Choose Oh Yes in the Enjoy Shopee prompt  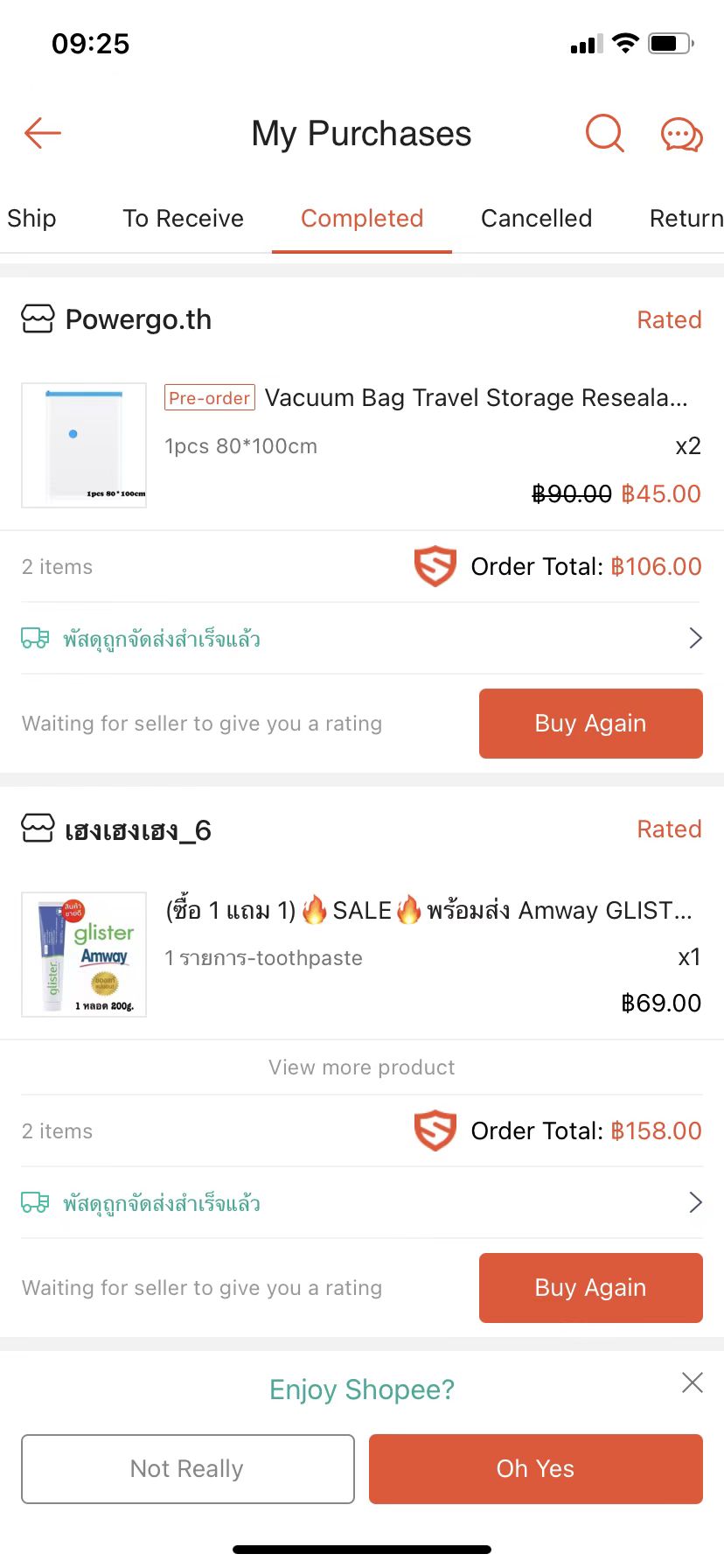[535, 1468]
